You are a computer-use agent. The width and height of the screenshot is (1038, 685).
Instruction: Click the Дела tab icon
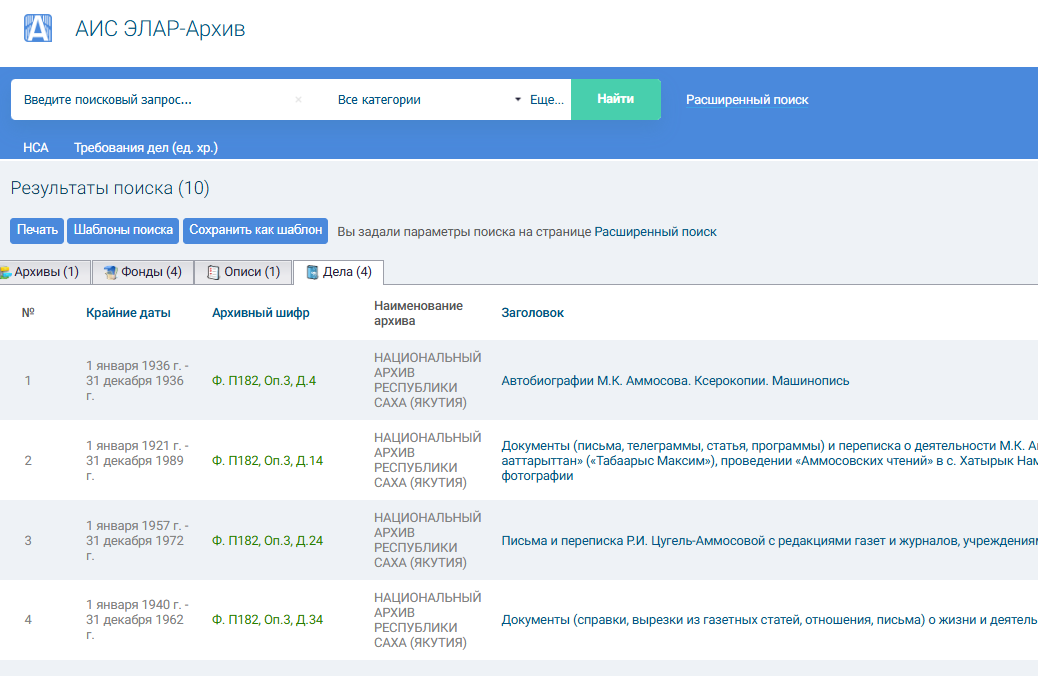tap(312, 272)
